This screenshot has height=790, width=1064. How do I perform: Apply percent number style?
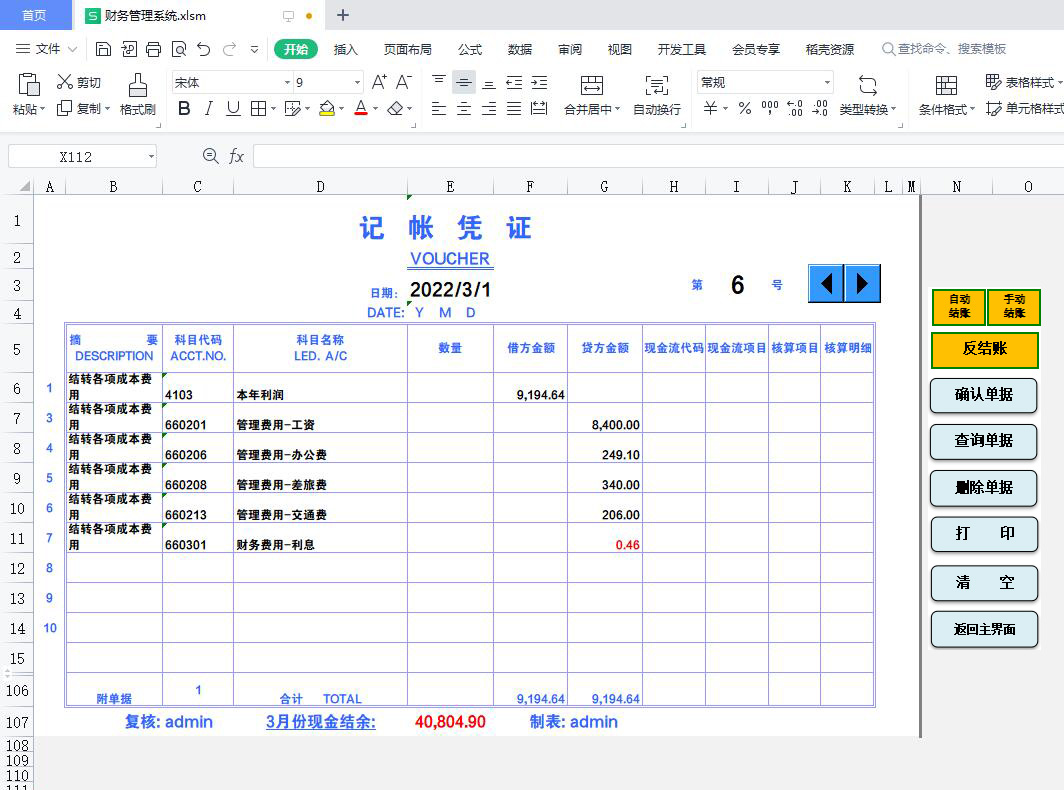(745, 108)
